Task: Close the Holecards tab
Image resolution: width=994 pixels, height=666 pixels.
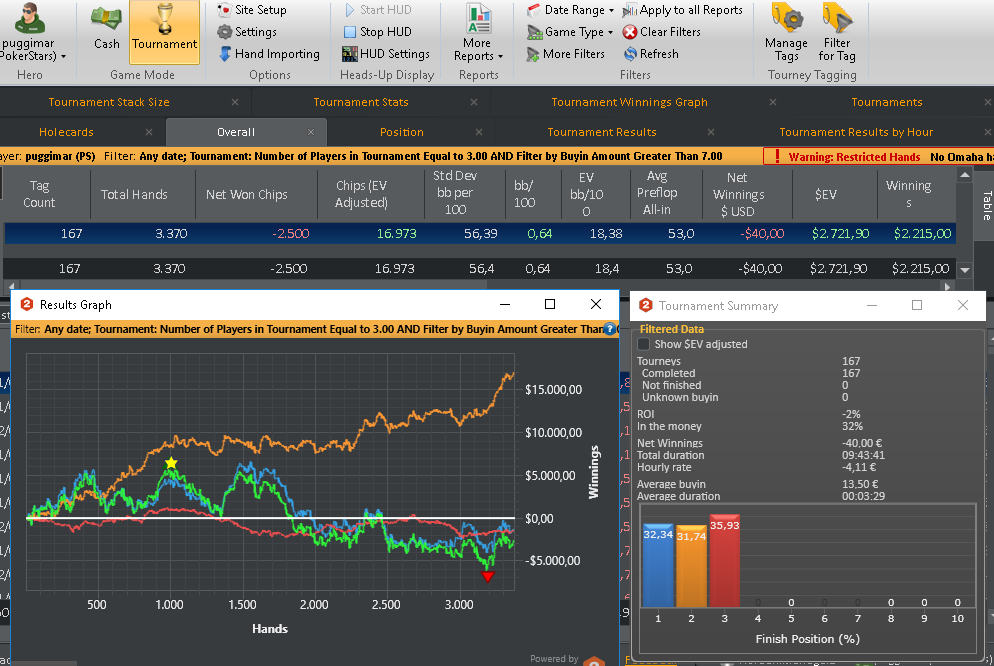Action: [148, 132]
